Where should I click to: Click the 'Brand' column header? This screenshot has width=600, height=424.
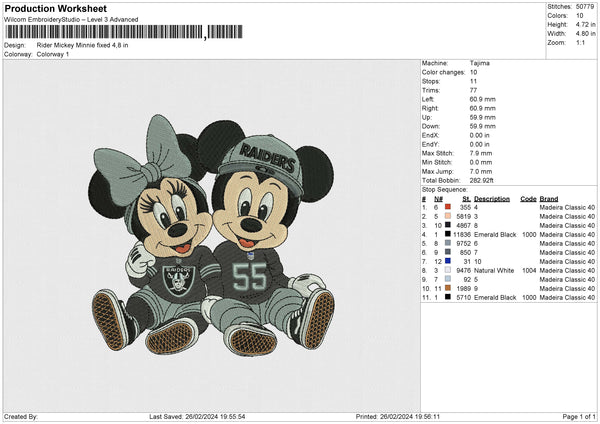coord(549,199)
